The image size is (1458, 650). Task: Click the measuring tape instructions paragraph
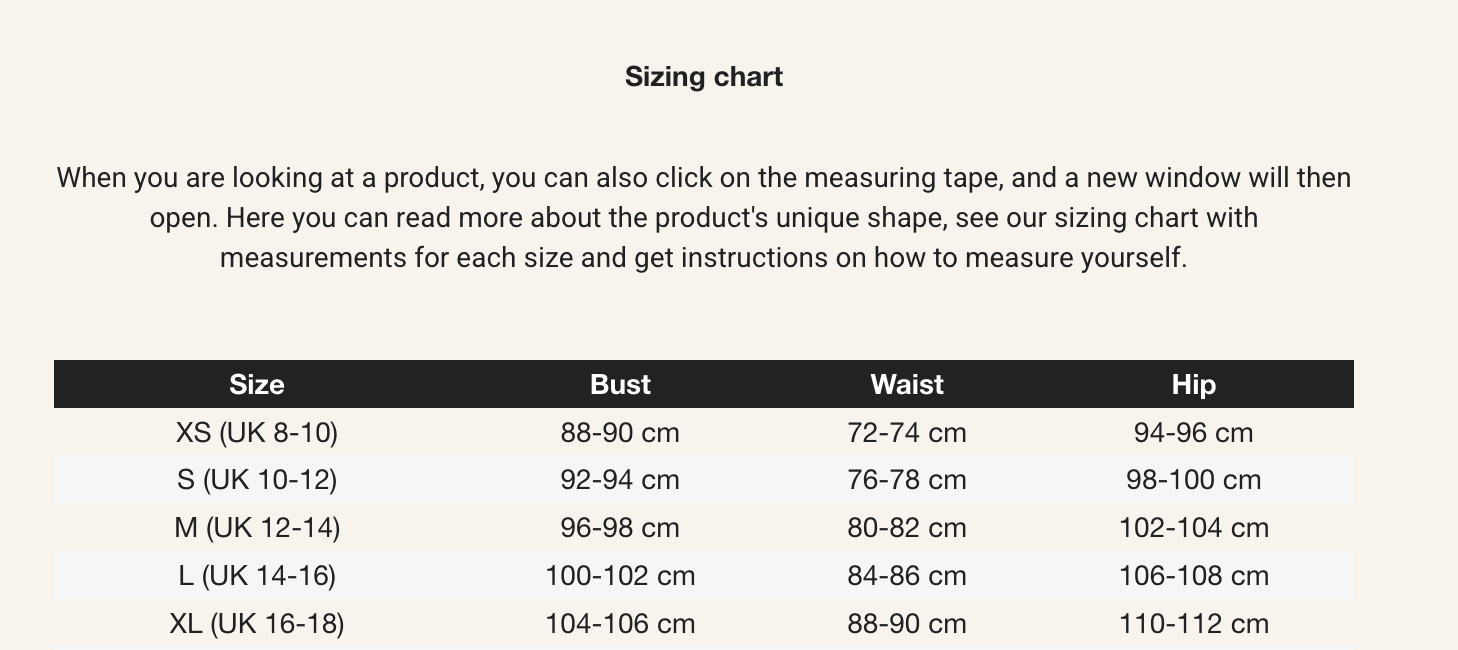coord(703,218)
